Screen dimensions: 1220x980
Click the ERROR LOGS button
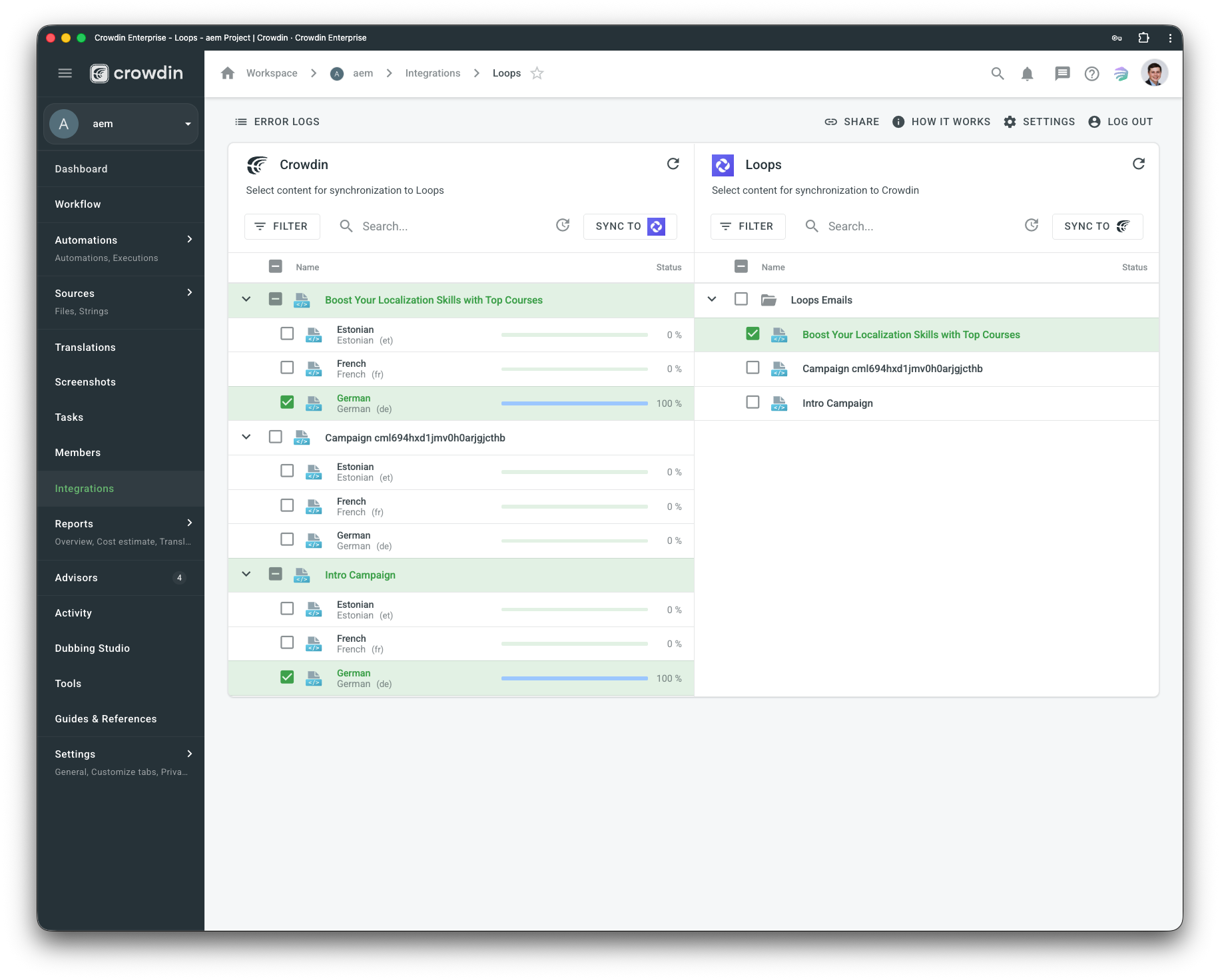(x=278, y=122)
